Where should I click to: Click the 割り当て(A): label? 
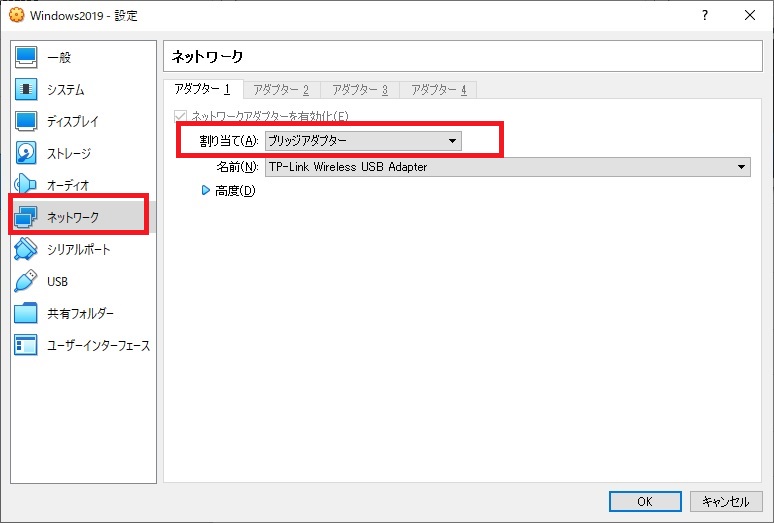tap(229, 141)
